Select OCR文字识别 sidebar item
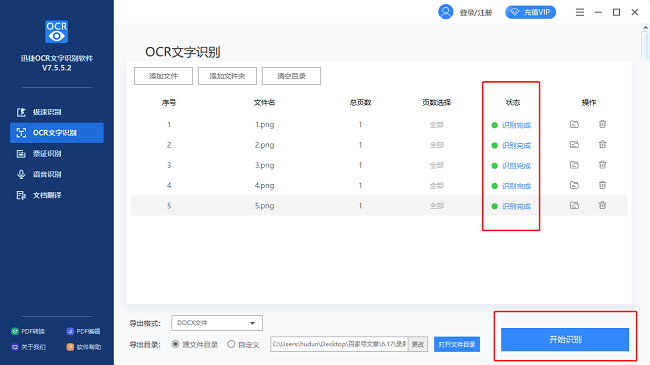Screen dimensions: 650x365 coord(56,133)
